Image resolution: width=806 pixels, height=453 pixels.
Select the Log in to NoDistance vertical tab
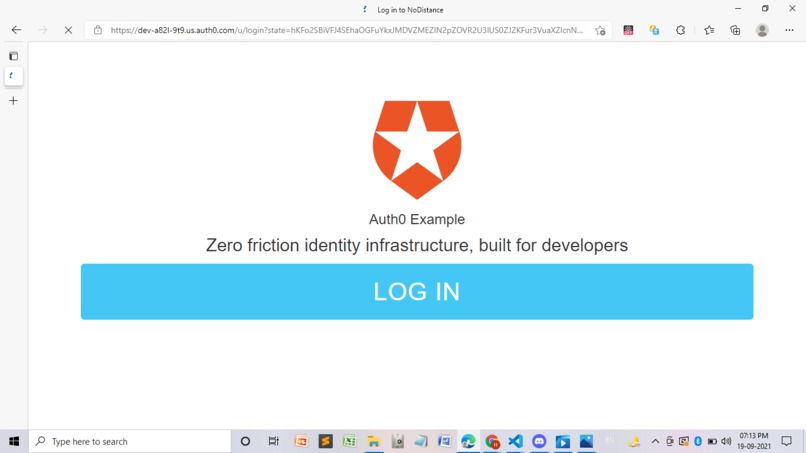tap(13, 76)
